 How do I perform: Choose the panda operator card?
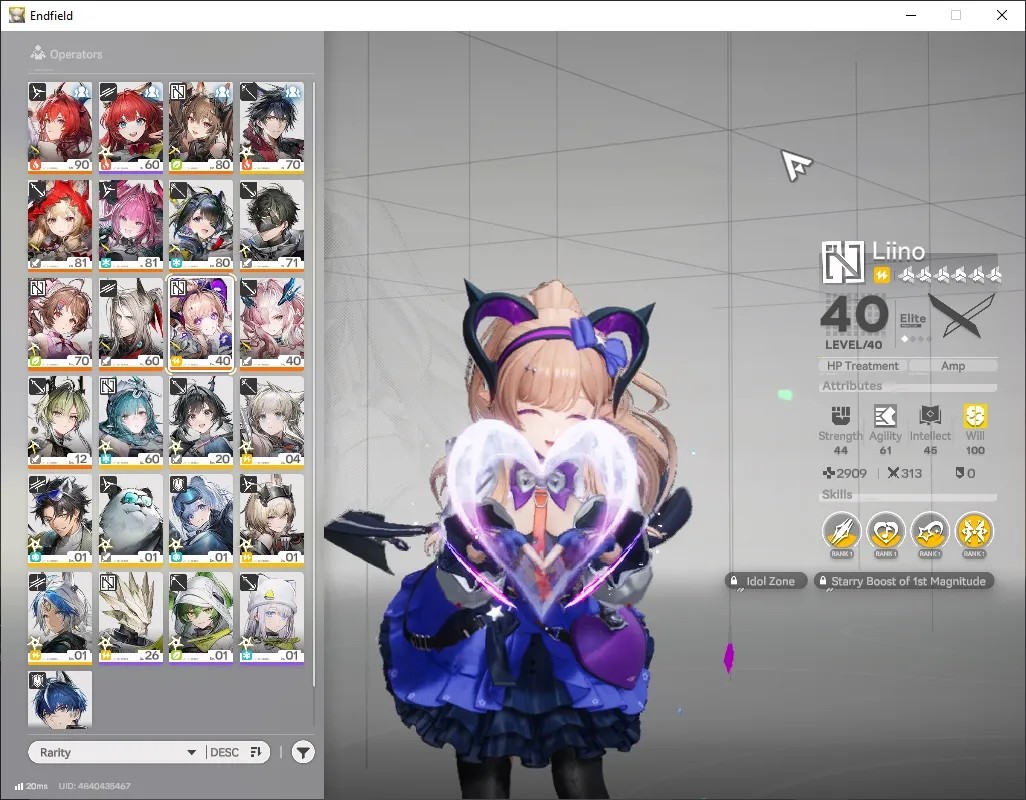coord(131,519)
